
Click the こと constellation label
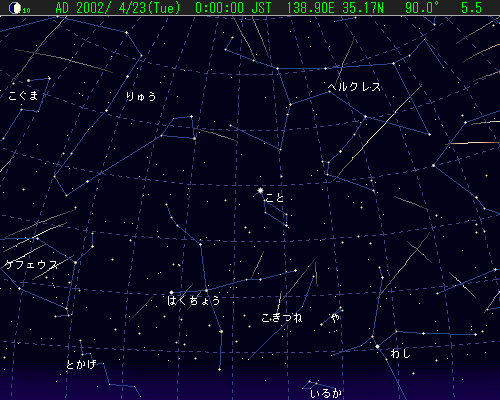point(275,198)
